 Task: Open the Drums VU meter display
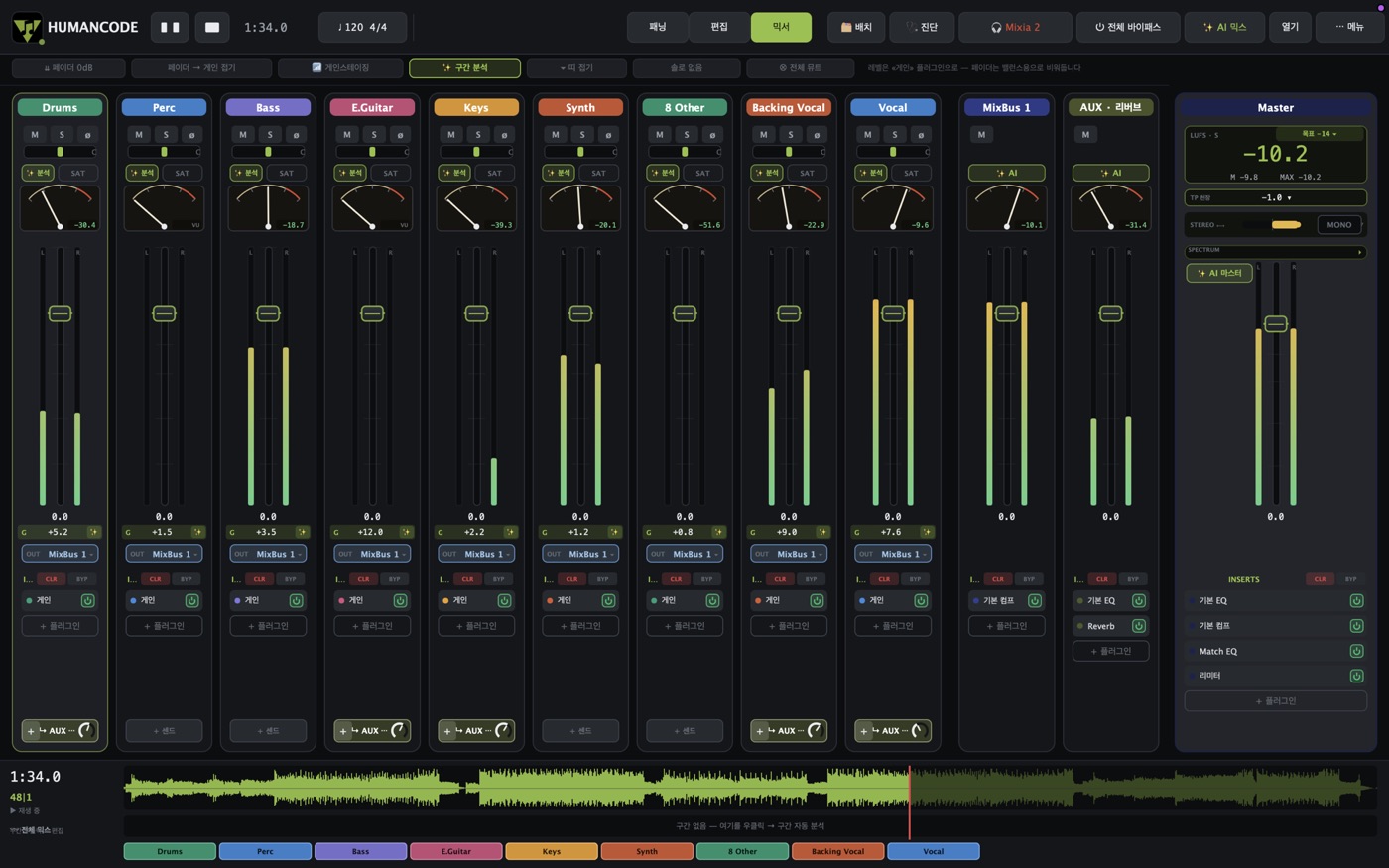point(60,207)
